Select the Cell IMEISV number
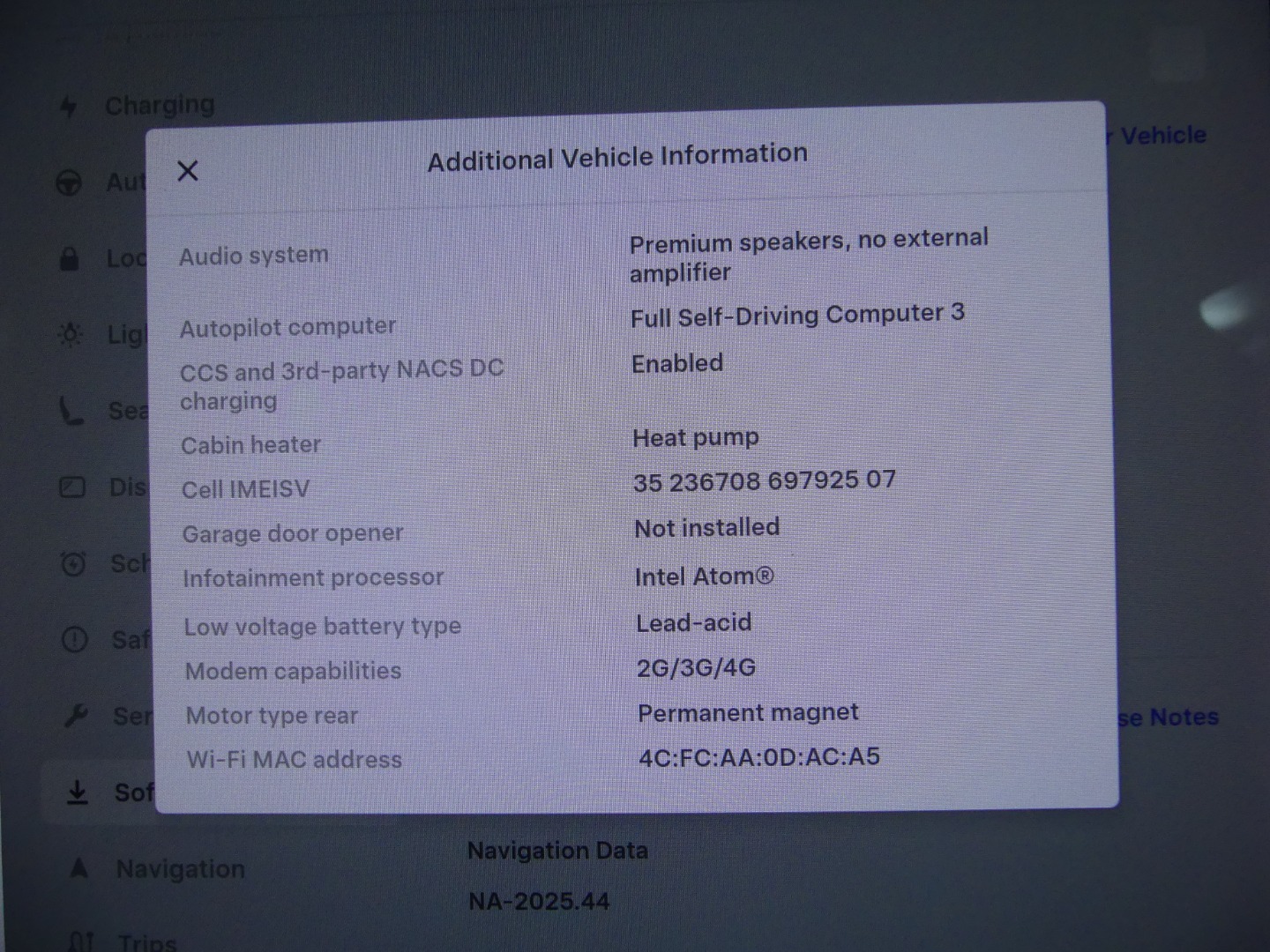 click(x=764, y=481)
